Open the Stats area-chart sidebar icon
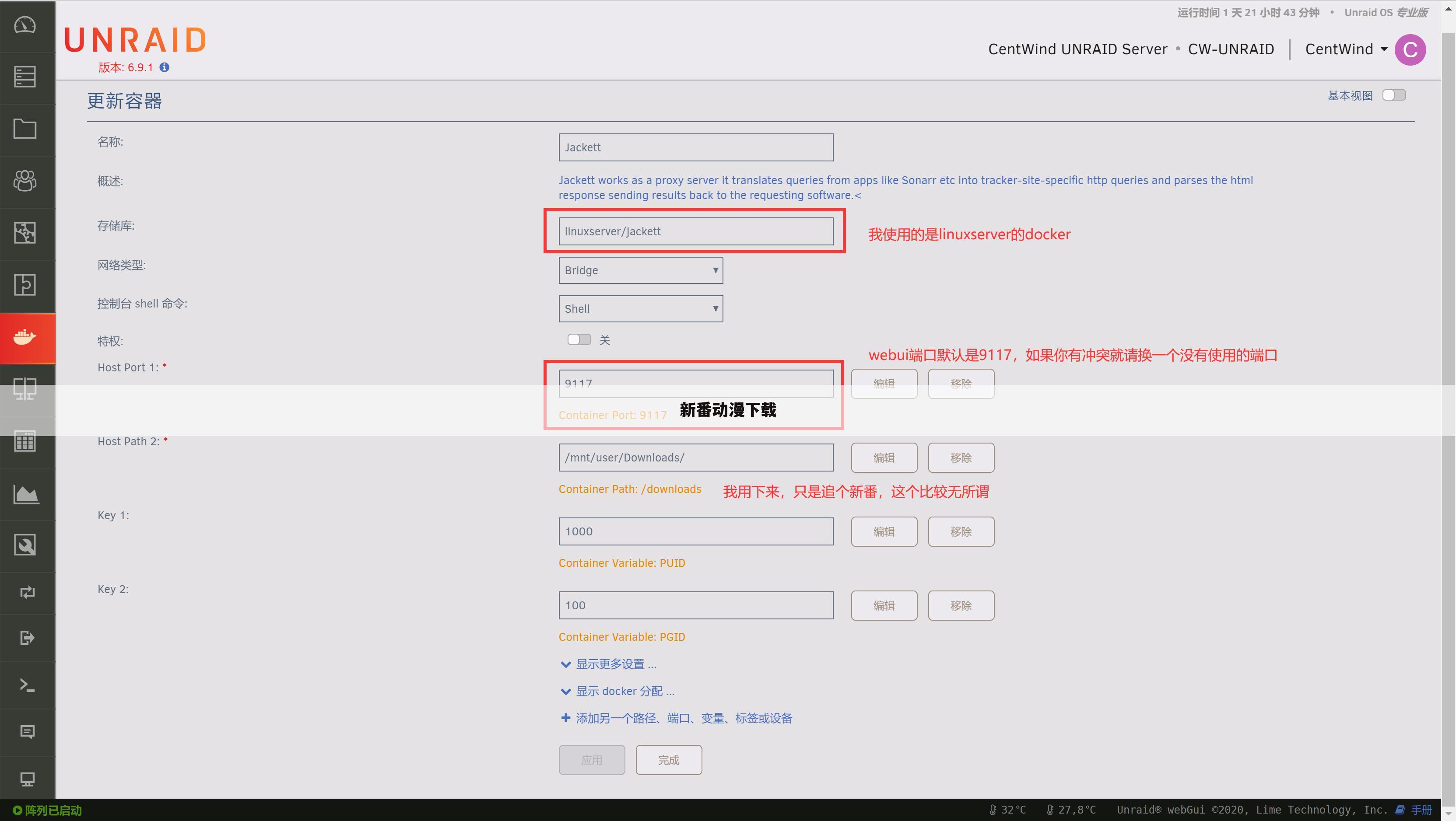Viewport: 1456px width, 821px height. point(26,494)
